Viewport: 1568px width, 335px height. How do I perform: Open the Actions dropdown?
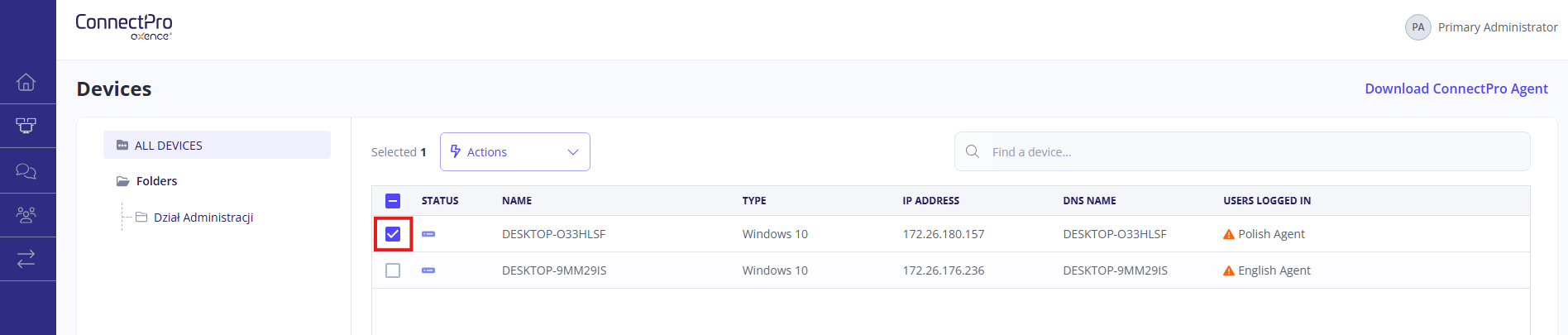pyautogui.click(x=514, y=152)
